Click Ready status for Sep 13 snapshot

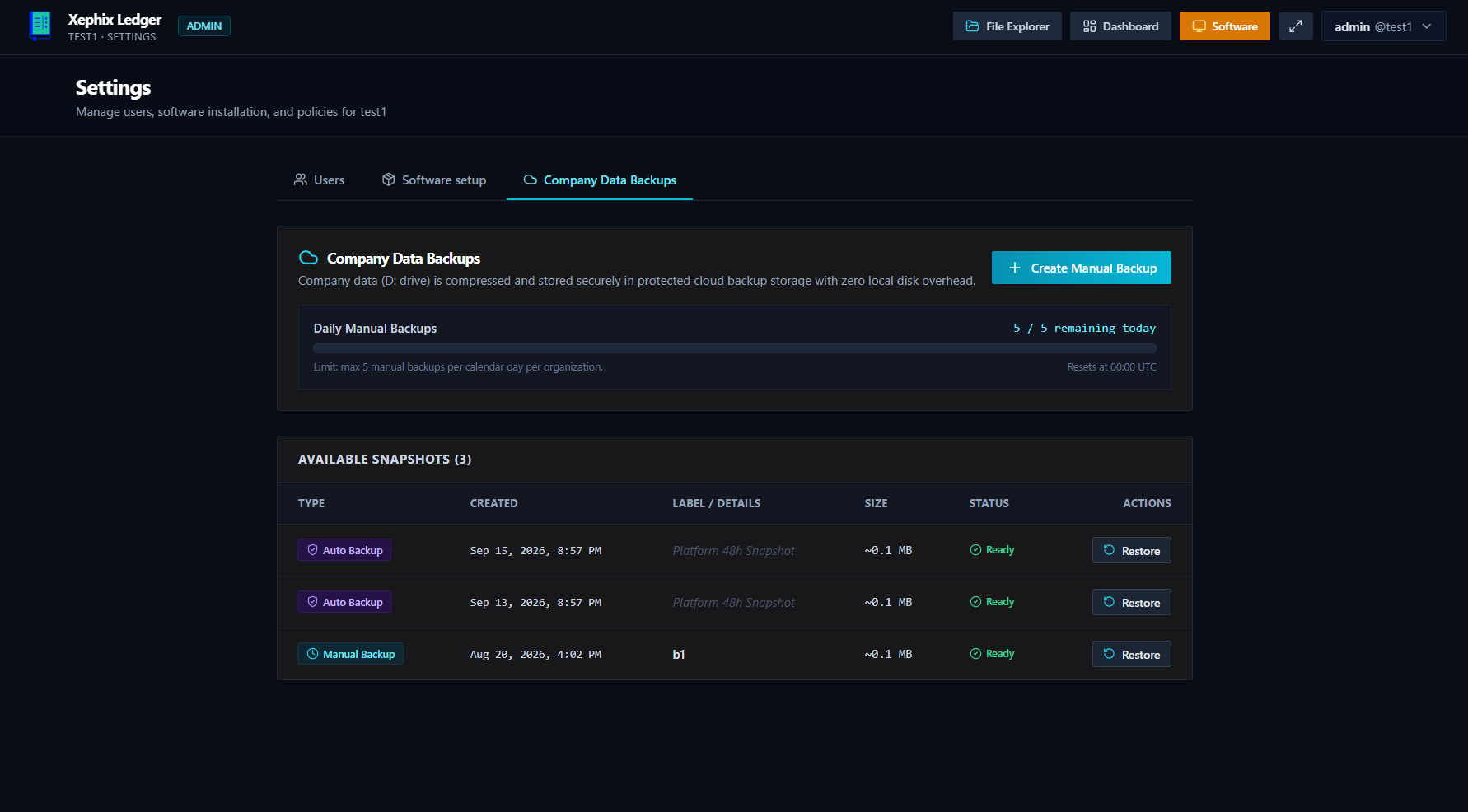click(x=992, y=602)
